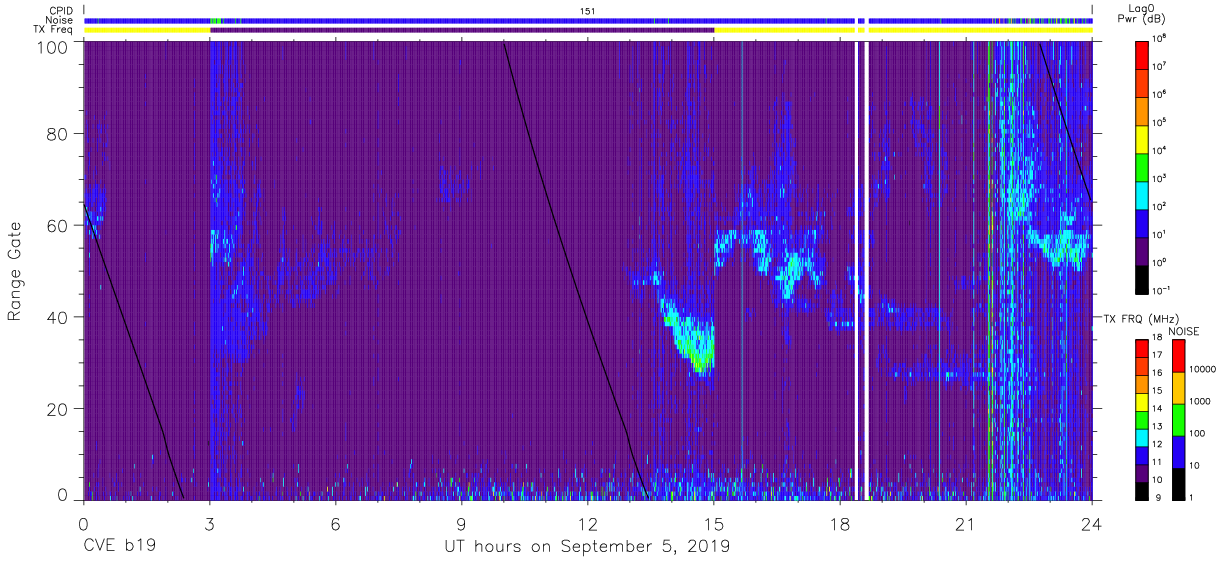
Task: Click the white data gap bar near 18.5 UT
Action: pyautogui.click(x=865, y=270)
